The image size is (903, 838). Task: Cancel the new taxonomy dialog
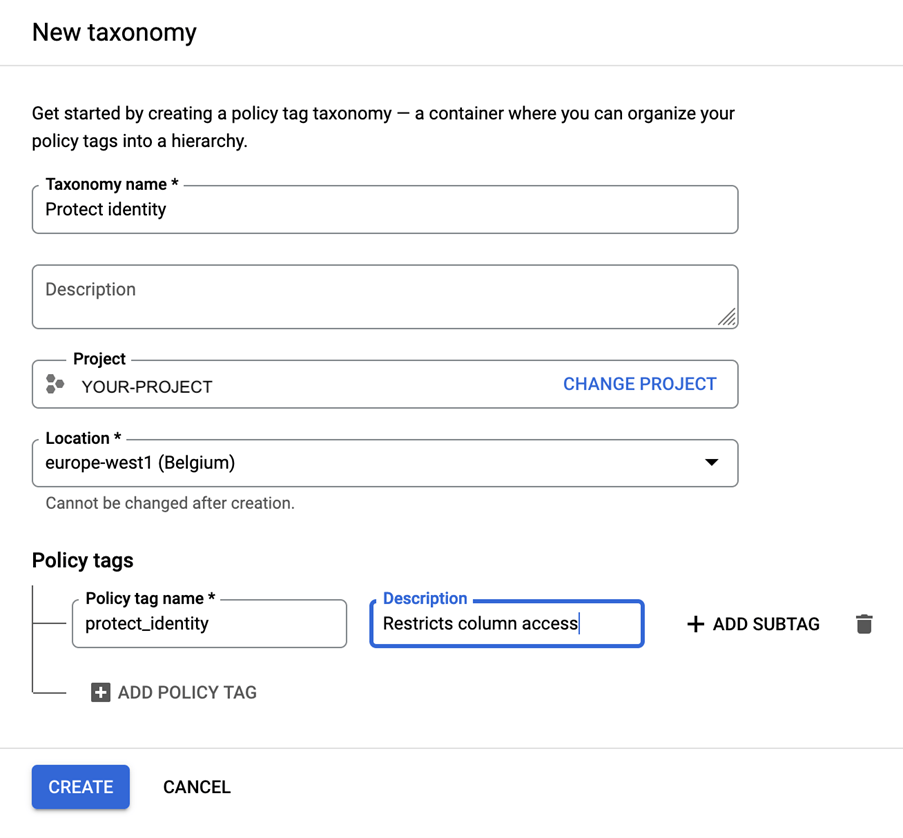pyautogui.click(x=197, y=787)
